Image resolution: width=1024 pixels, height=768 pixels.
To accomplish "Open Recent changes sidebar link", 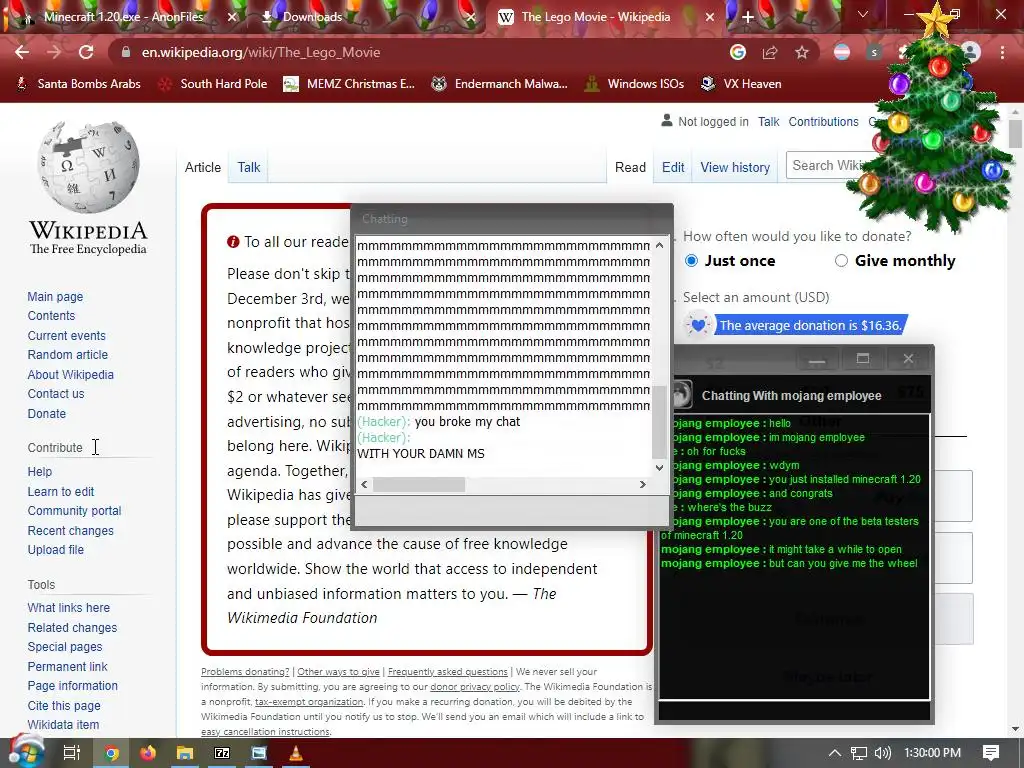I will (x=70, y=530).
